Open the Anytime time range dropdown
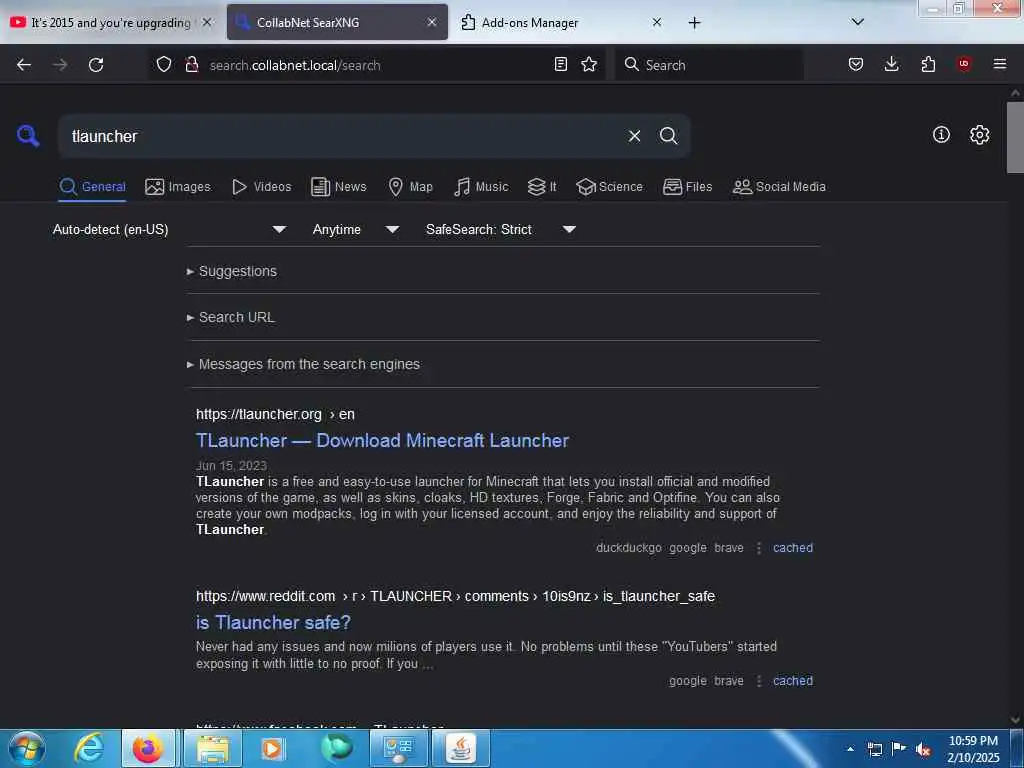 (x=356, y=229)
